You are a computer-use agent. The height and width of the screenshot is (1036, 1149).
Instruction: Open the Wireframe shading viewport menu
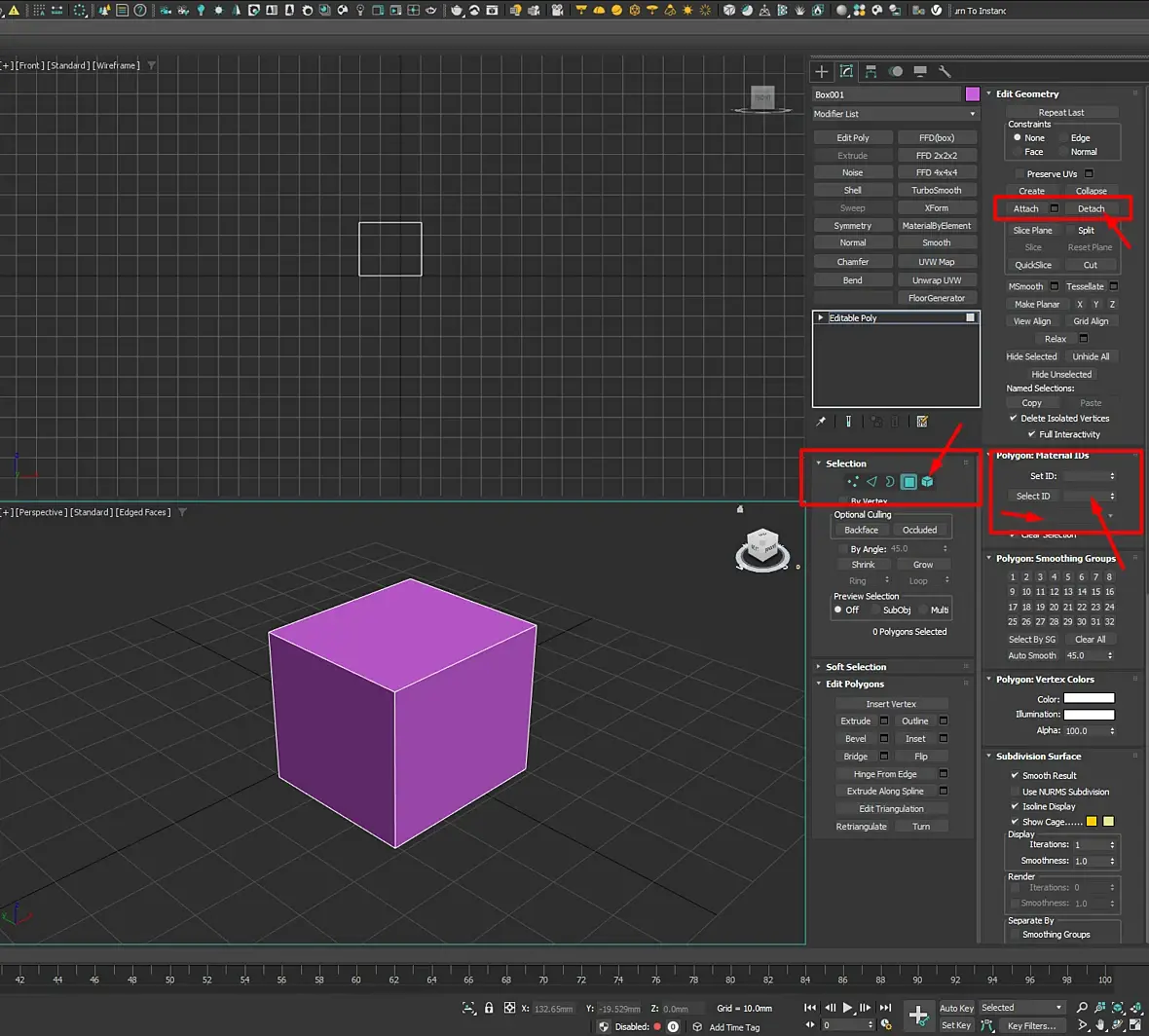pos(117,65)
